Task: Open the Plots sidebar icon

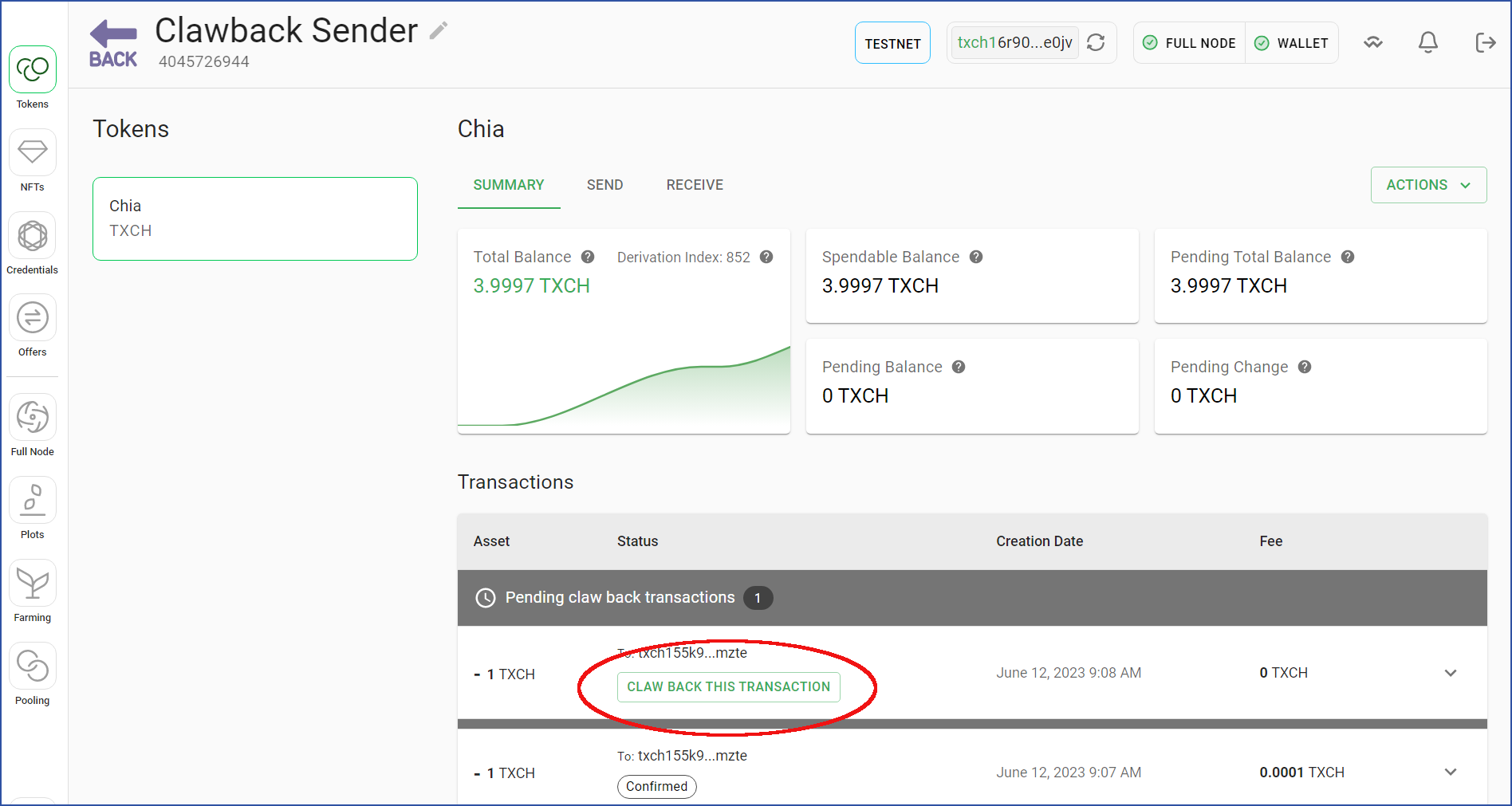Action: (x=33, y=500)
